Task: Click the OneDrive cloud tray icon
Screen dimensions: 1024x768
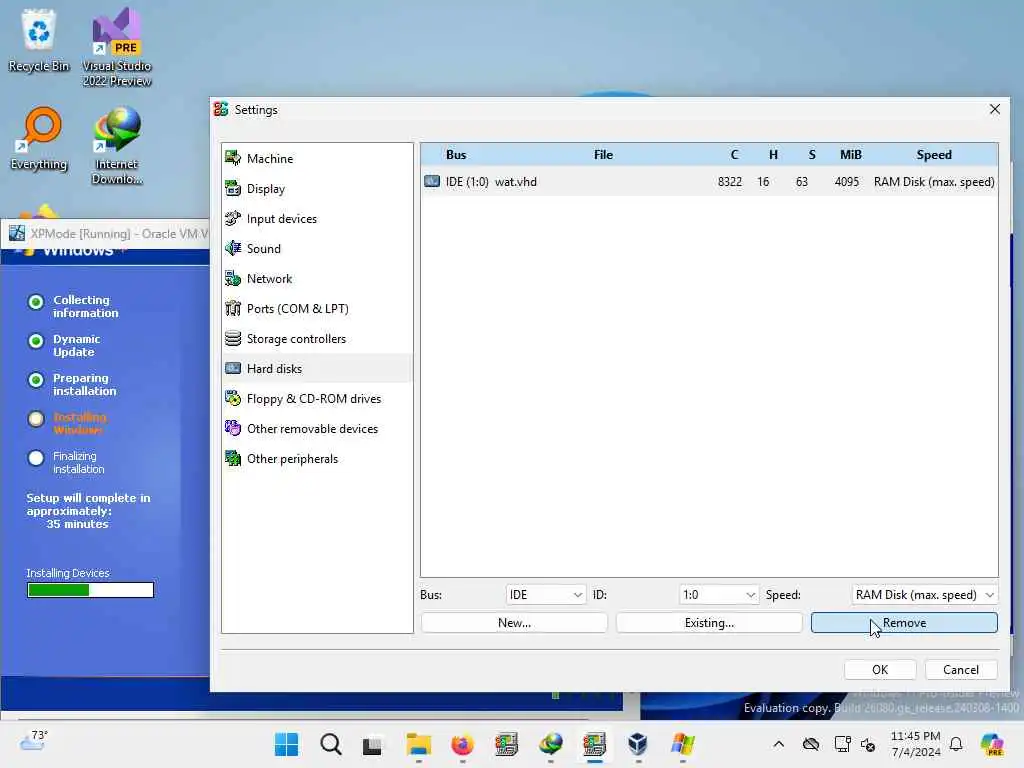Action: point(810,744)
